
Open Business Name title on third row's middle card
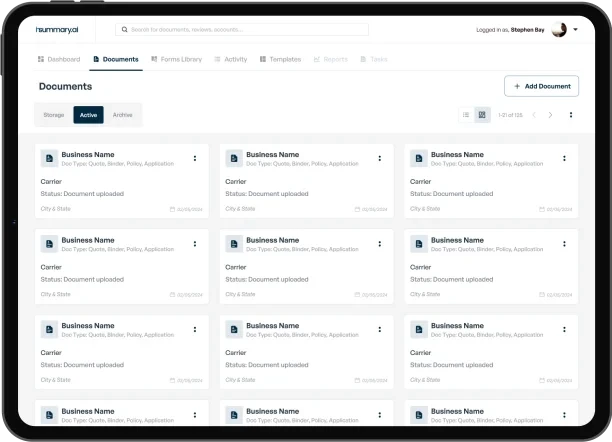[x=272, y=326]
